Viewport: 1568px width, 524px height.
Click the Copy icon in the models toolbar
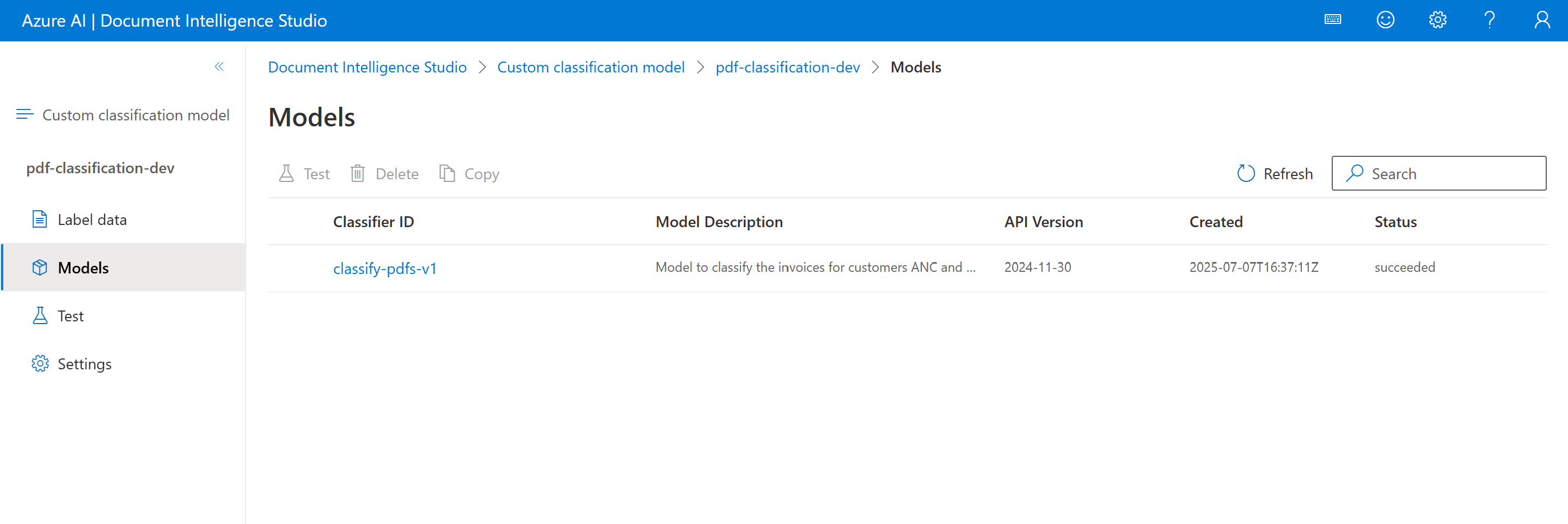pyautogui.click(x=446, y=173)
